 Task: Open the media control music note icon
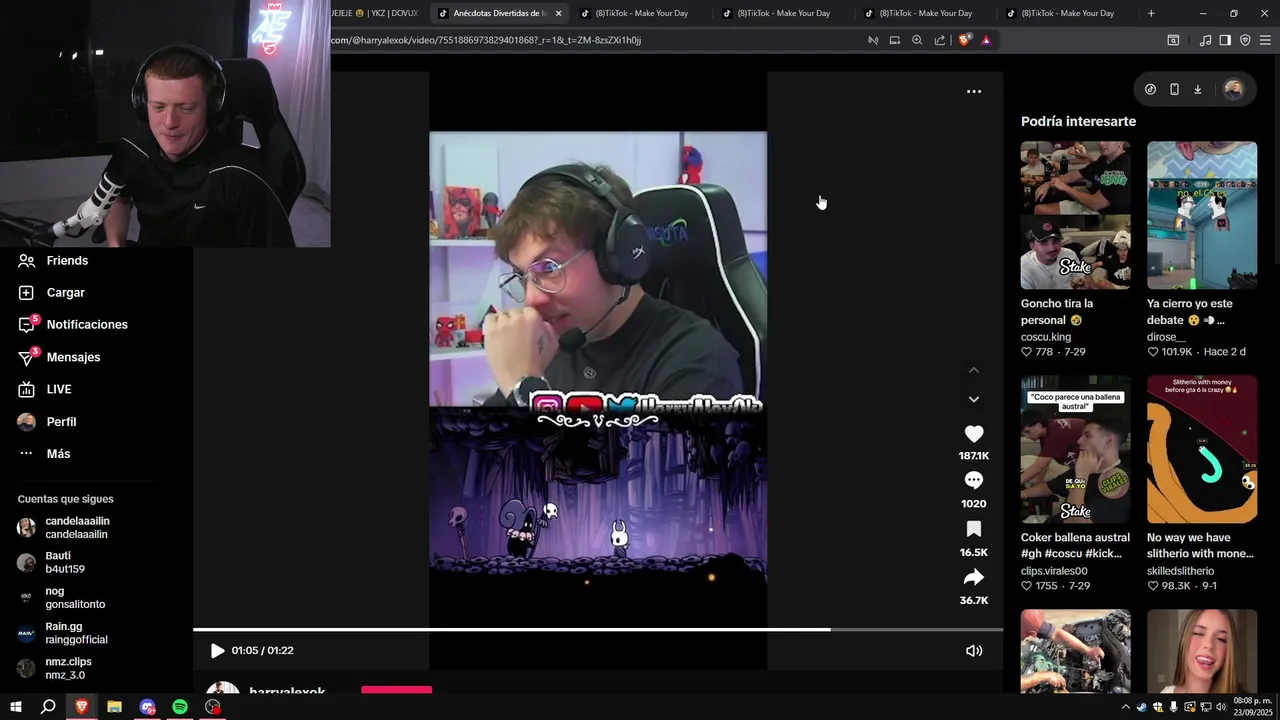click(x=1205, y=40)
